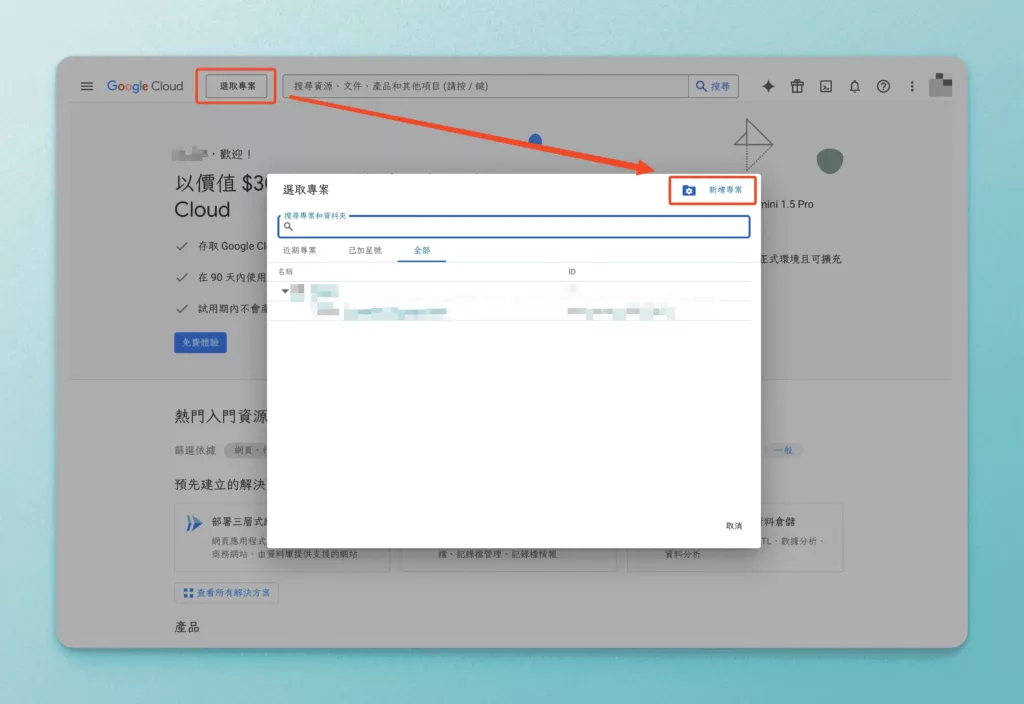Click the ID column header
This screenshot has width=1024, height=704.
click(x=572, y=272)
